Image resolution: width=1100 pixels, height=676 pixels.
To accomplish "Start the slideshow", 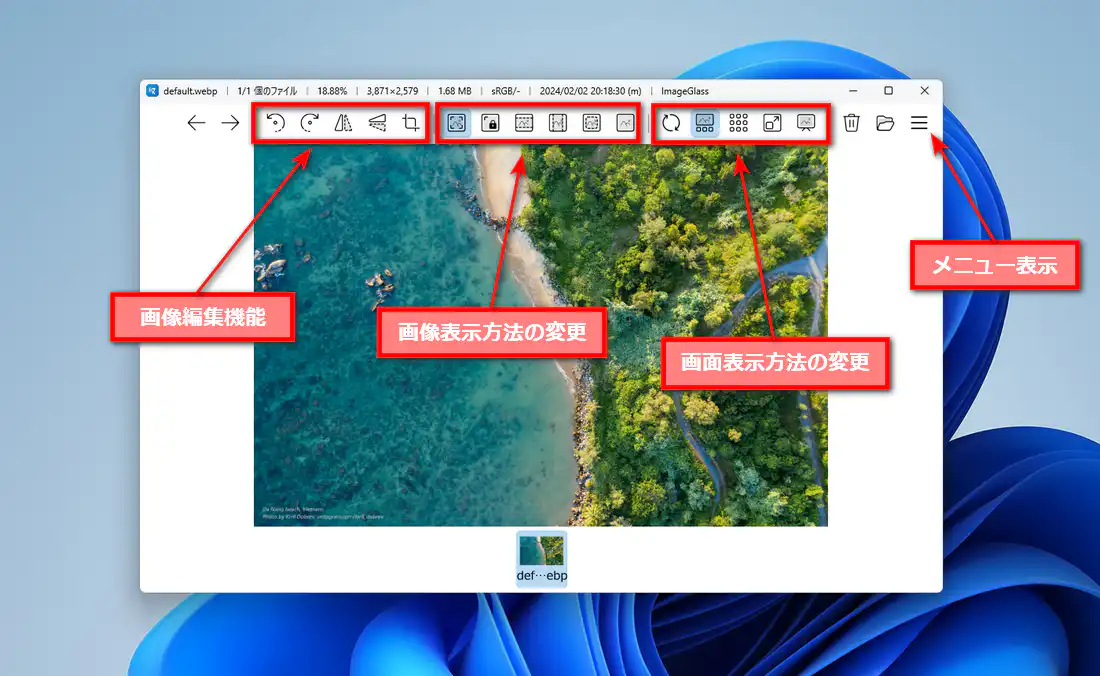I will pyautogui.click(x=807, y=123).
